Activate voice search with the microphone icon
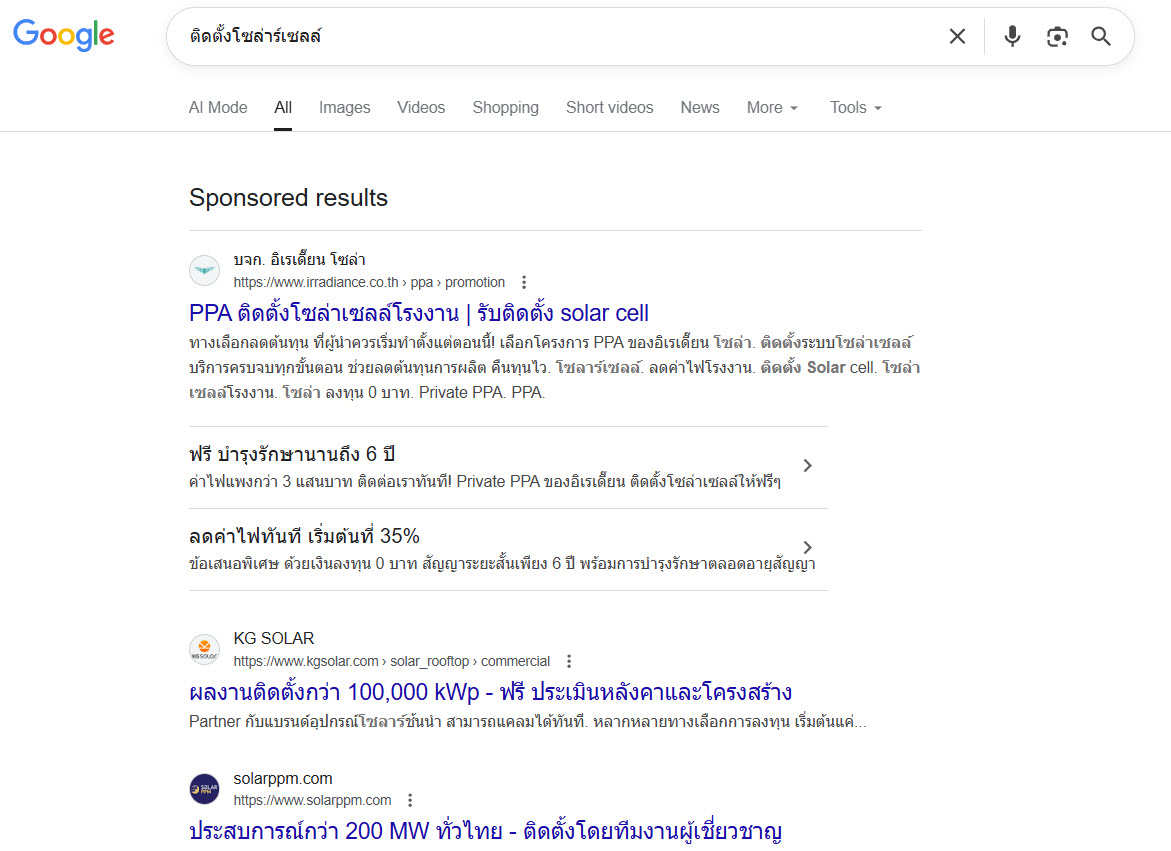This screenshot has width=1171, height=851. pos(1012,36)
